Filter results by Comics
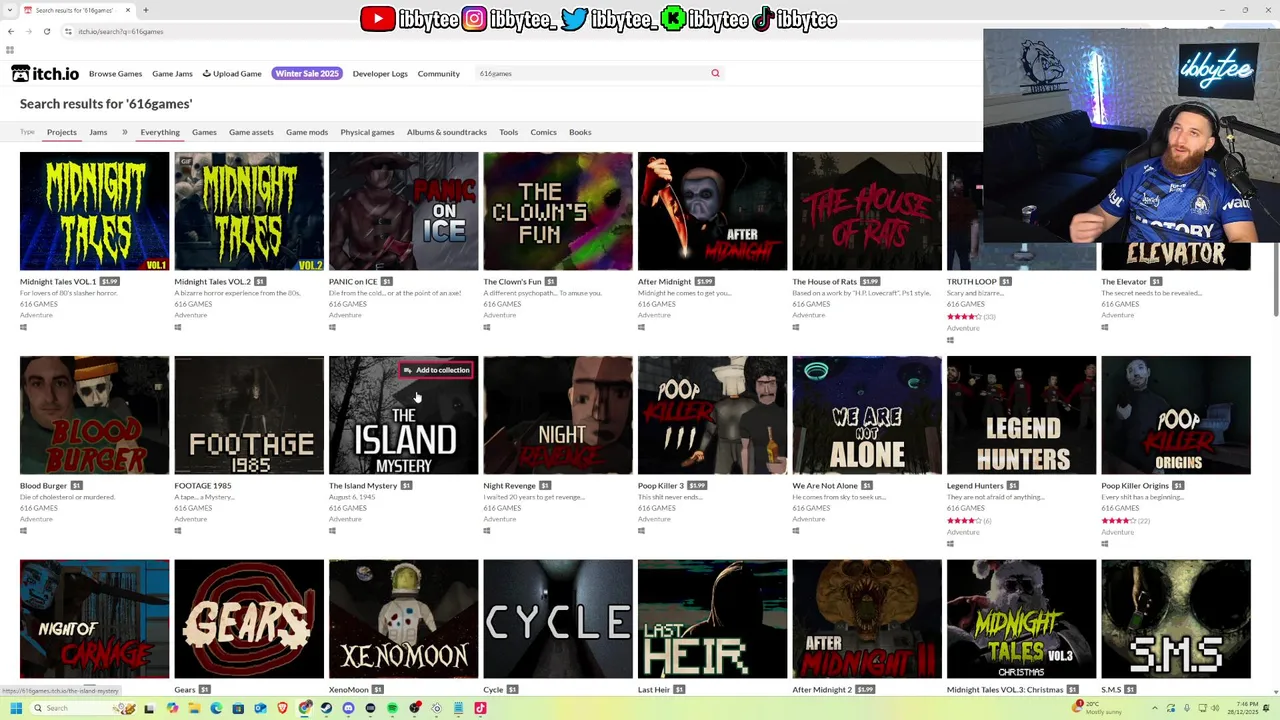 (x=543, y=132)
